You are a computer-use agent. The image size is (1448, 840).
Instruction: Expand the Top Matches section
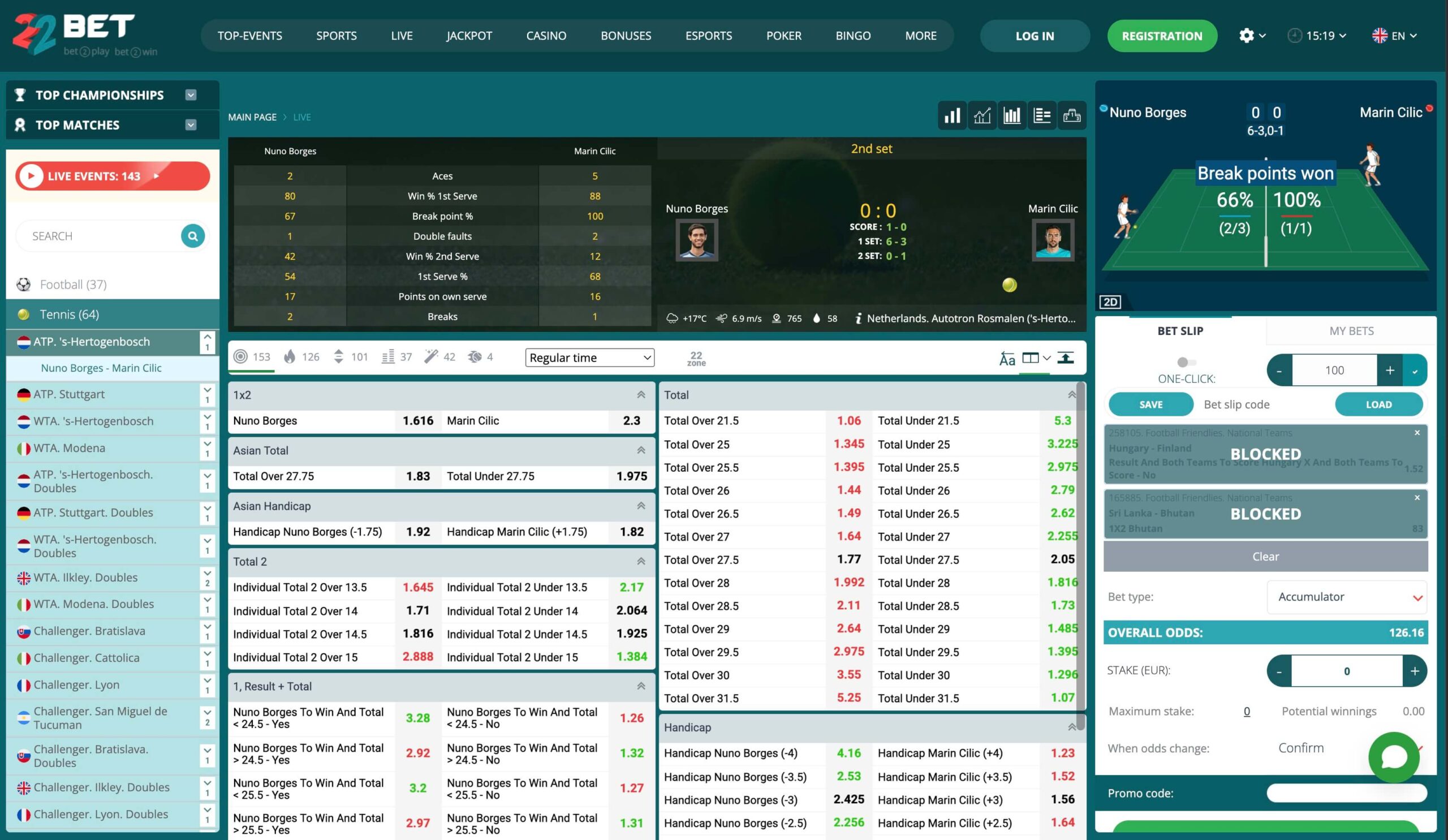click(x=191, y=124)
